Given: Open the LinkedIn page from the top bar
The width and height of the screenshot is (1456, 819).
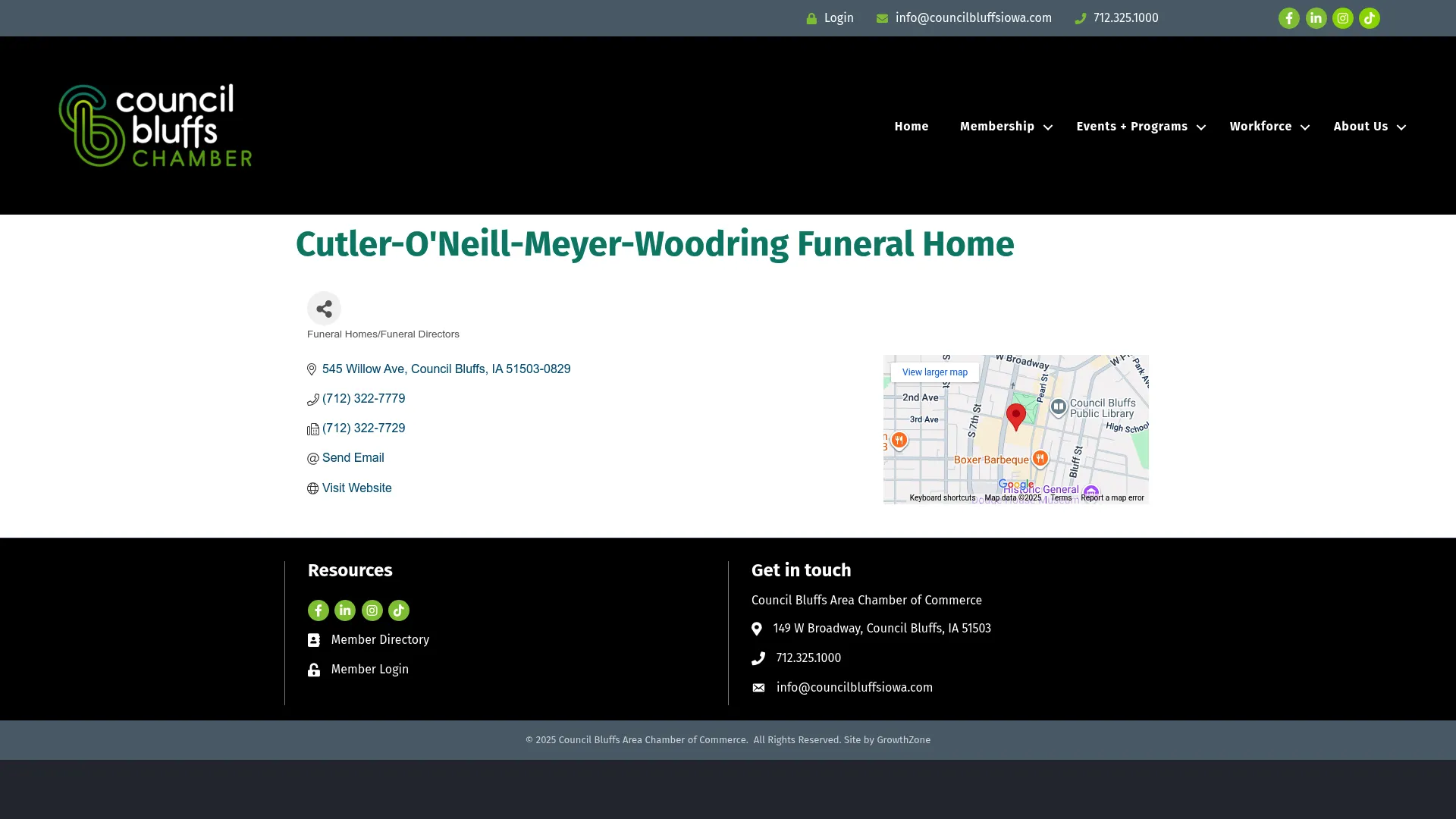Looking at the screenshot, I should point(1316,17).
